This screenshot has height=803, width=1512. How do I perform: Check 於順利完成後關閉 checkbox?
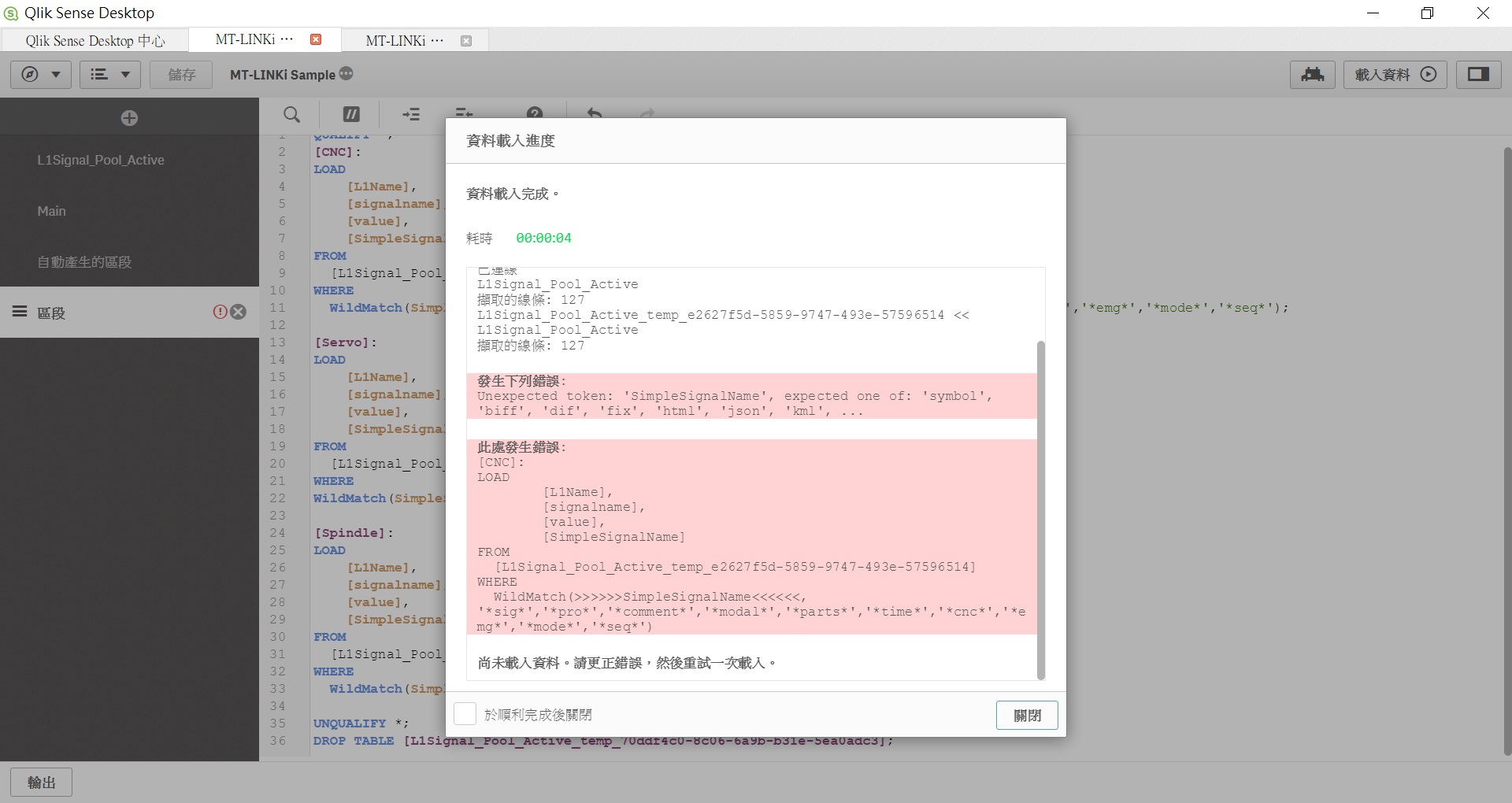(x=465, y=714)
